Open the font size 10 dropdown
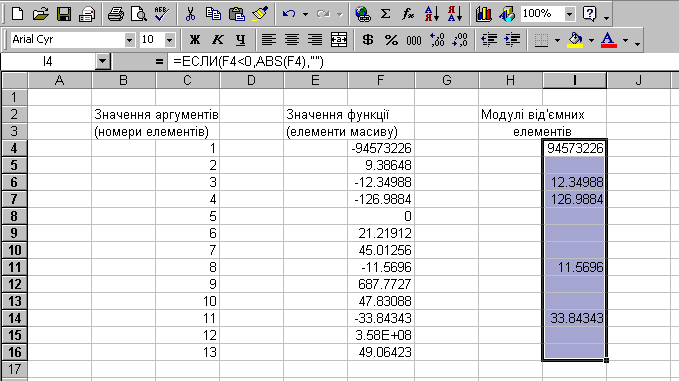This screenshot has width=679, height=381. (x=169, y=40)
